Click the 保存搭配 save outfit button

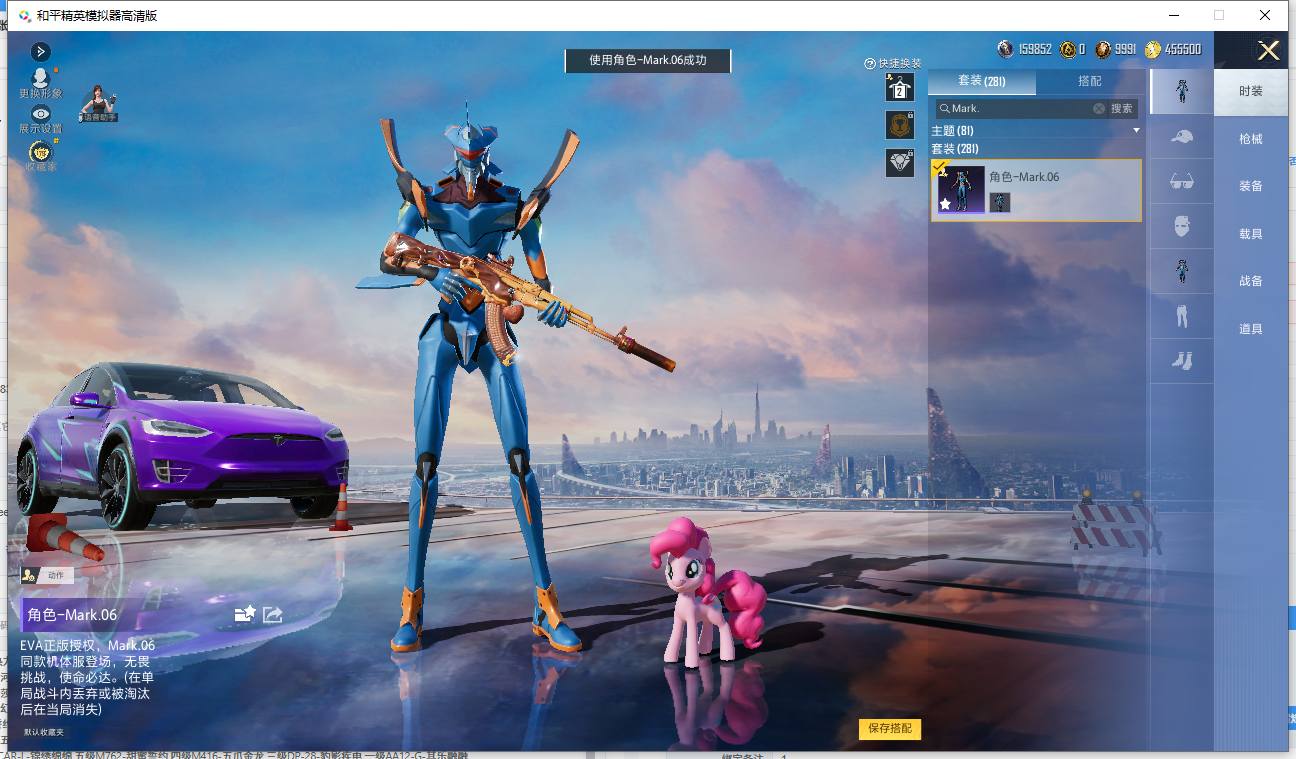[x=889, y=728]
